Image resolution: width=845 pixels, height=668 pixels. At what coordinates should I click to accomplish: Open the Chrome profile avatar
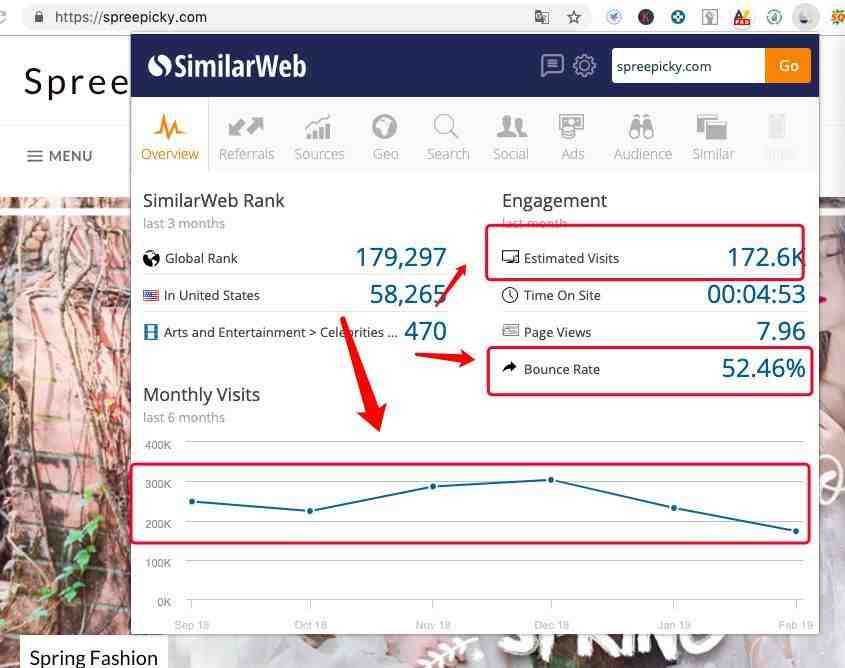pyautogui.click(x=805, y=17)
